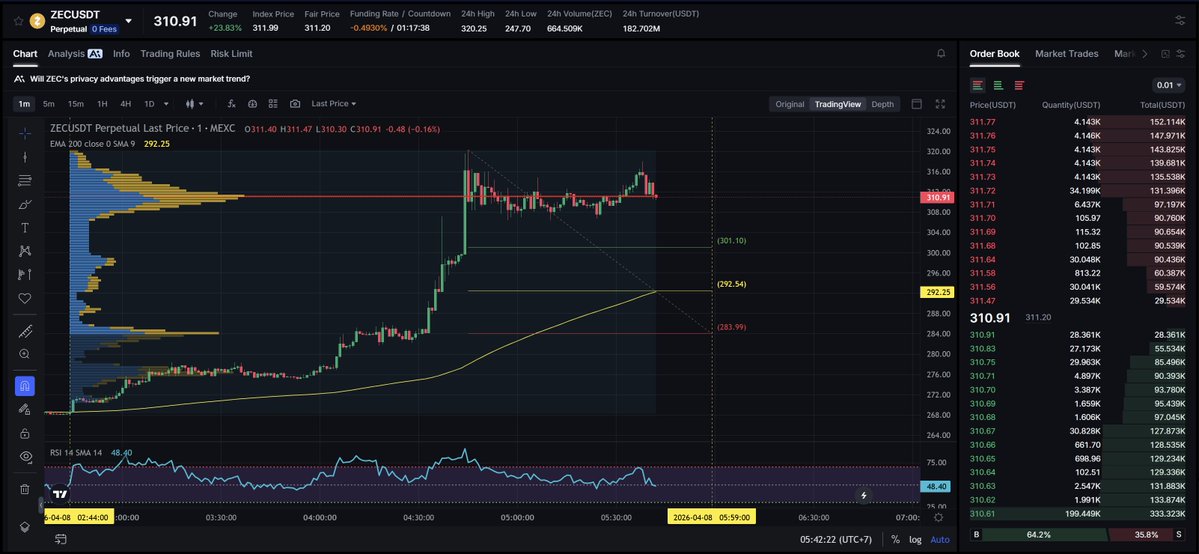This screenshot has width=1199, height=554.
Task: Show more order book tabs arrow
Action: click(1144, 54)
